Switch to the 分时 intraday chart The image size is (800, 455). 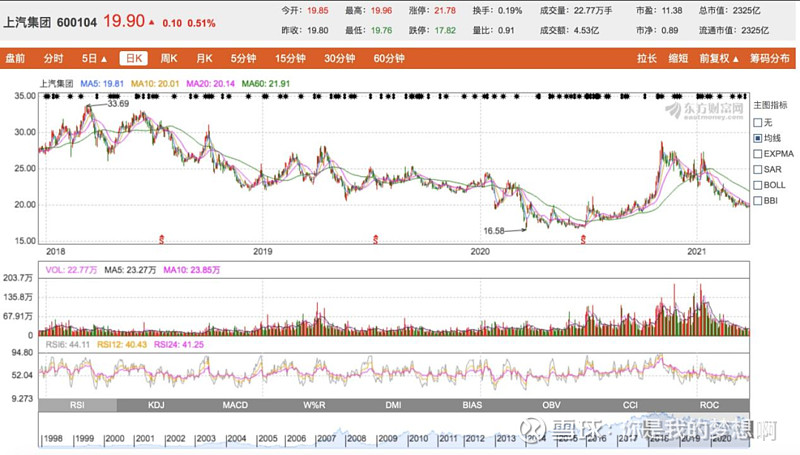53,58
